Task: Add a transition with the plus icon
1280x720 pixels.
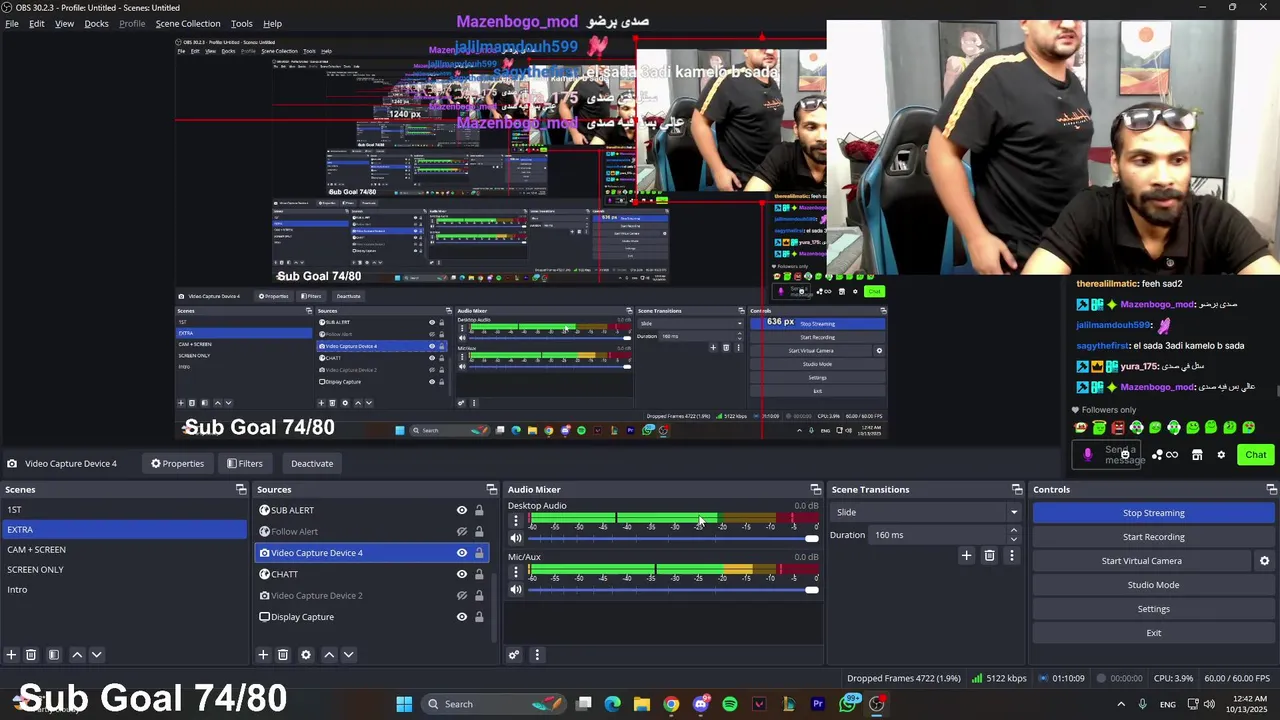Action: pyautogui.click(x=966, y=555)
